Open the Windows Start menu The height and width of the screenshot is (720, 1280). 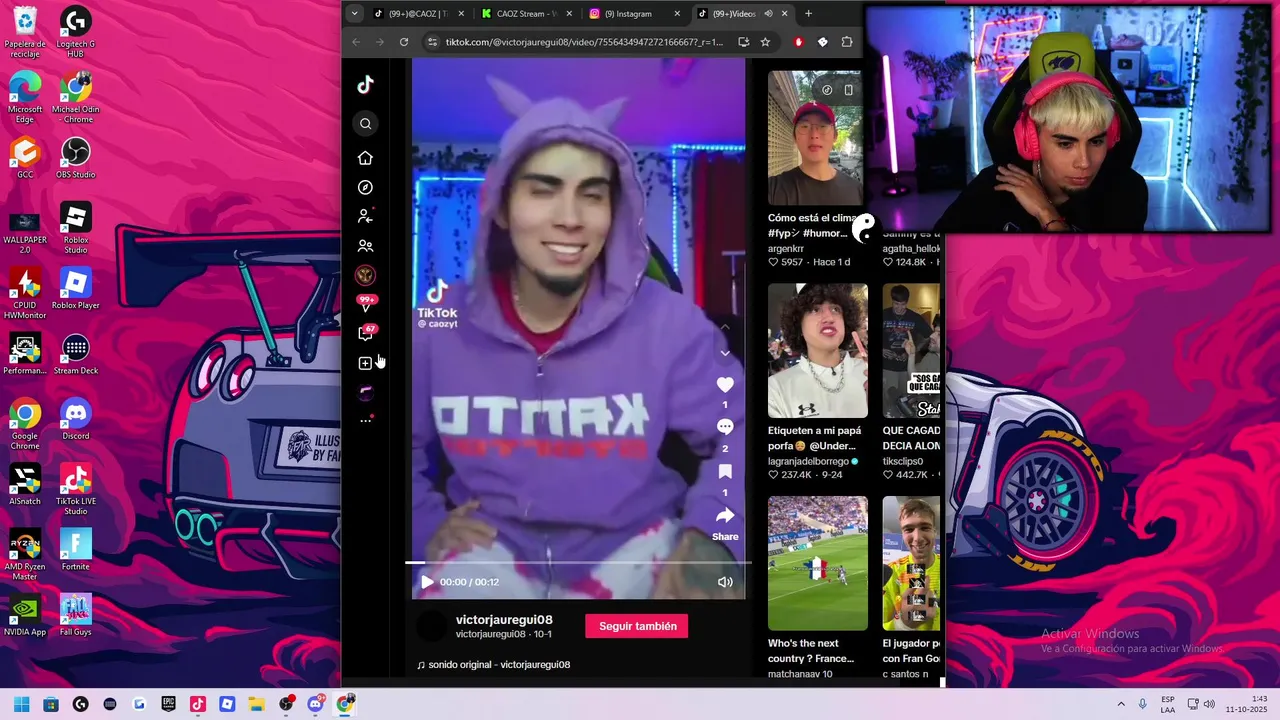[x=22, y=704]
